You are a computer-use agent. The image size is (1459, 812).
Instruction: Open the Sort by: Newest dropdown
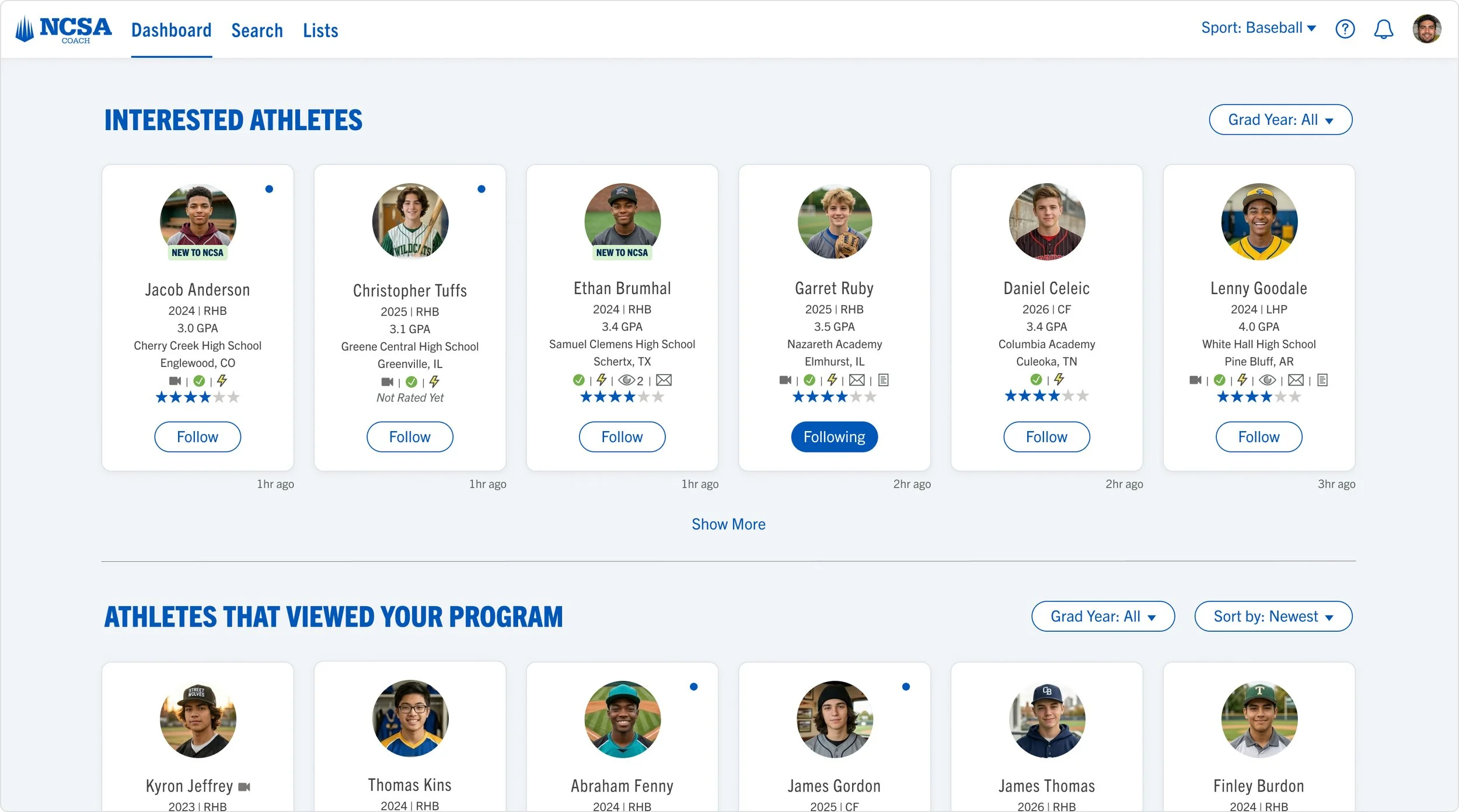[1273, 617]
